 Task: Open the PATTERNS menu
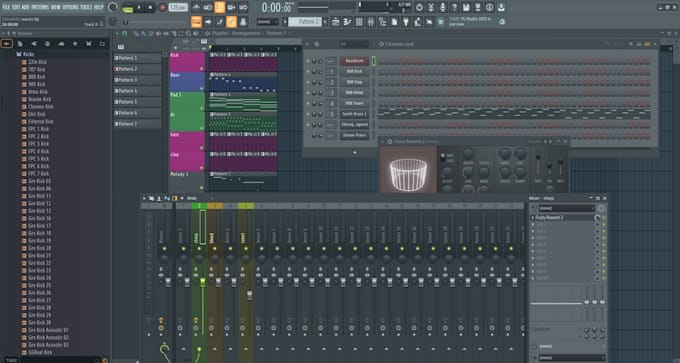click(40, 7)
